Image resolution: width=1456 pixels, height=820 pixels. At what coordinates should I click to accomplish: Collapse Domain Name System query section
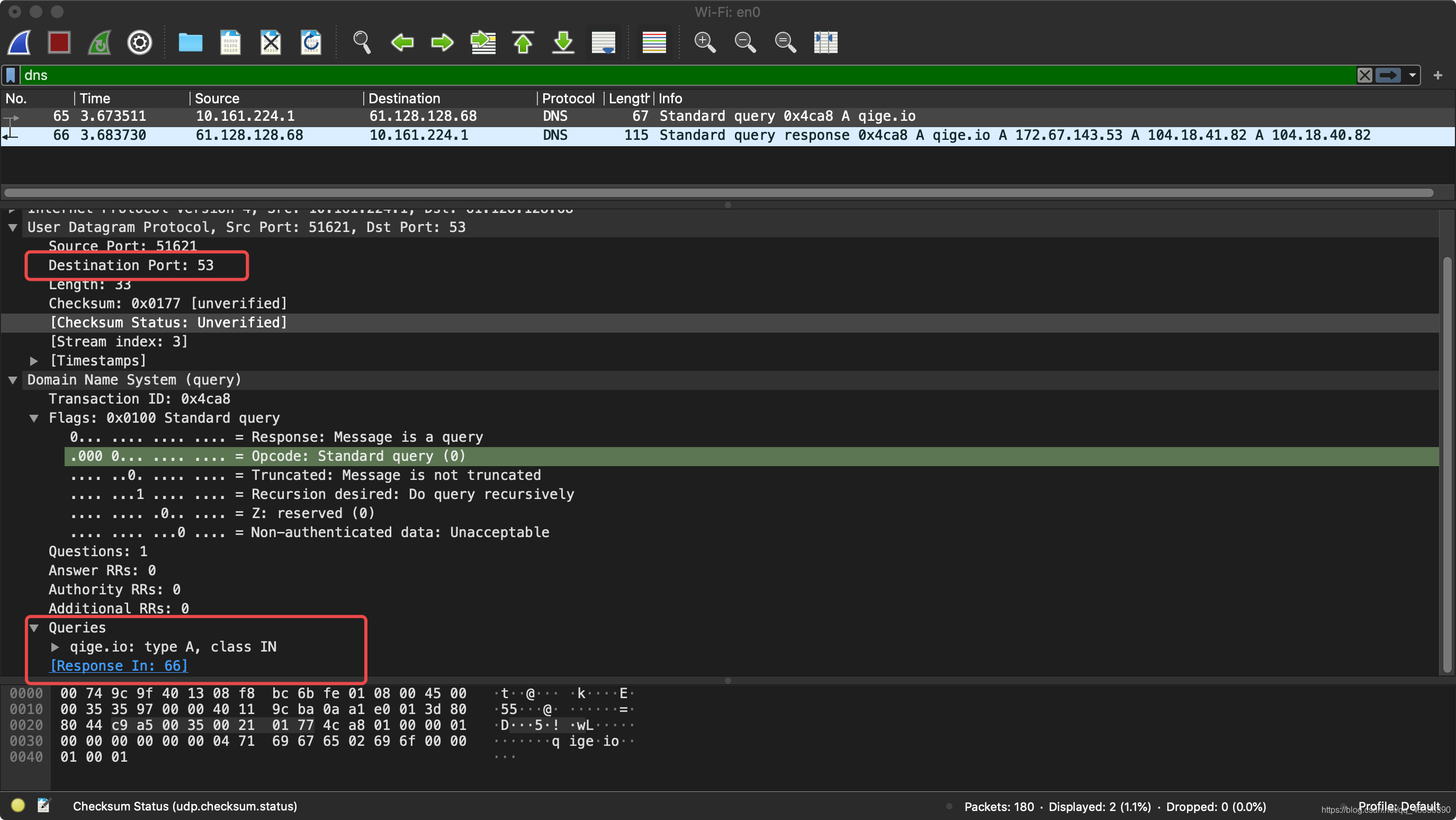coord(12,380)
